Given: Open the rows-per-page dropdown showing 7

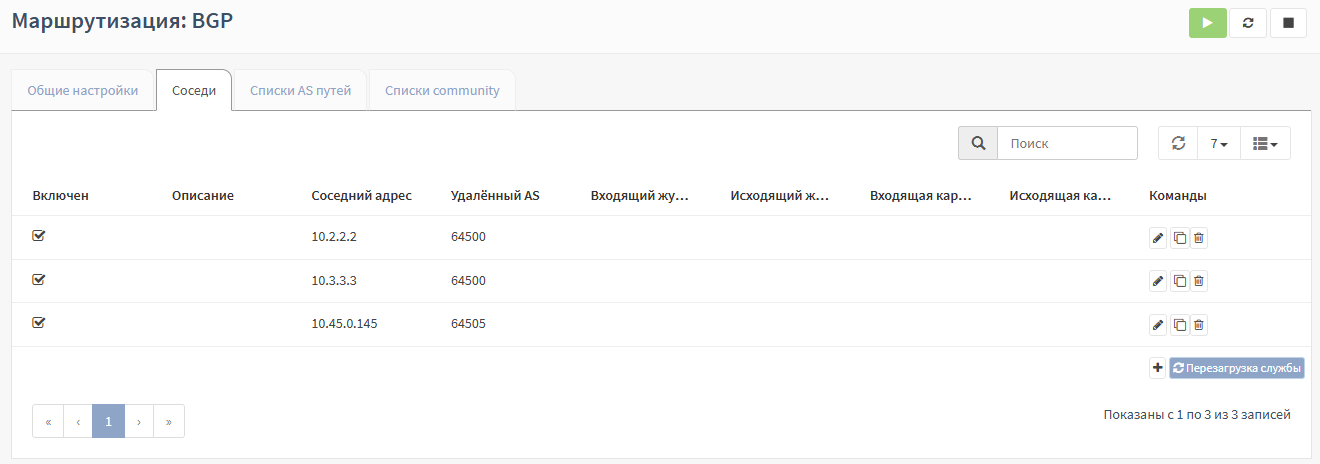Looking at the screenshot, I should click(1219, 143).
